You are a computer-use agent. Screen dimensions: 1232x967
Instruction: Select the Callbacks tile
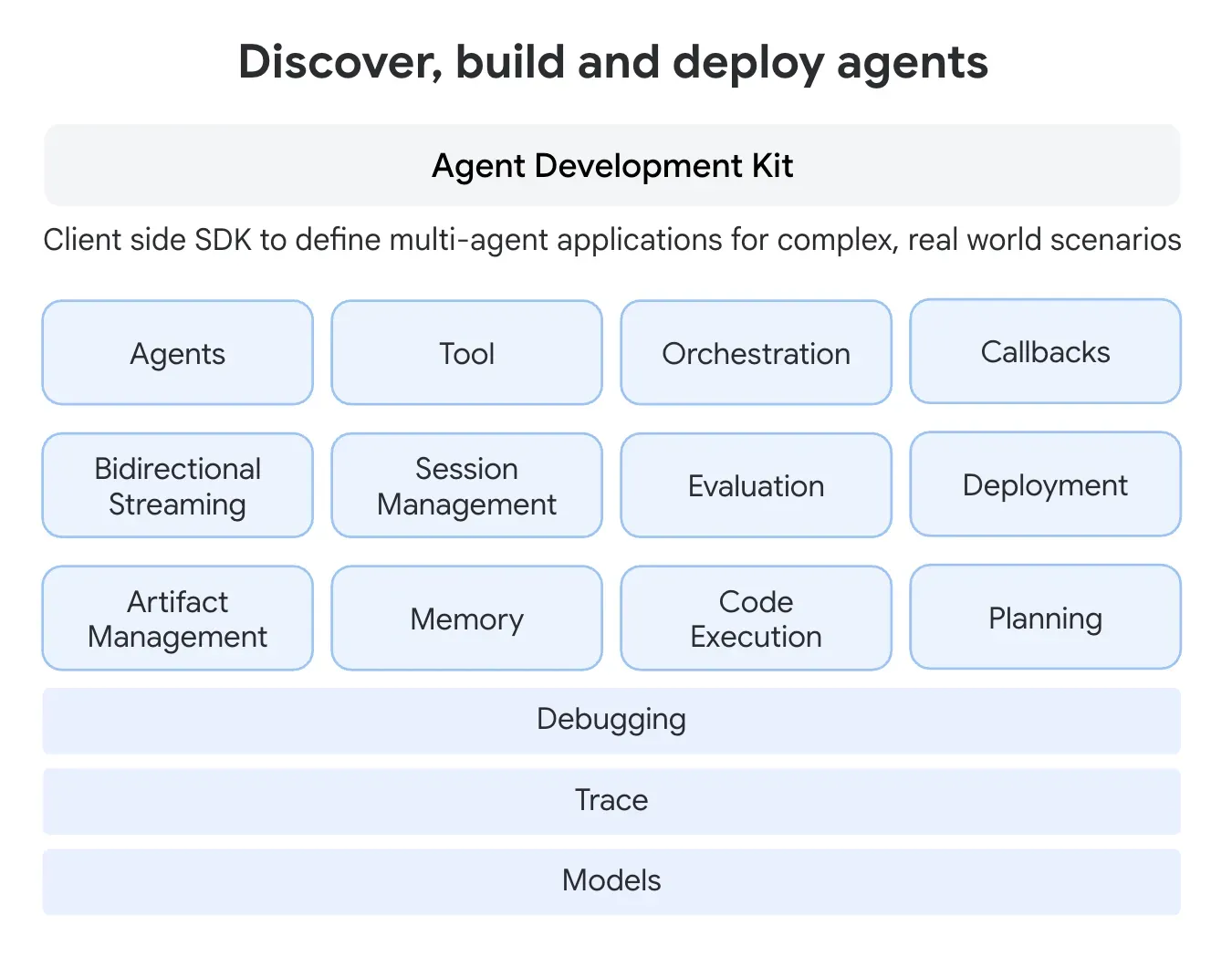1045,352
